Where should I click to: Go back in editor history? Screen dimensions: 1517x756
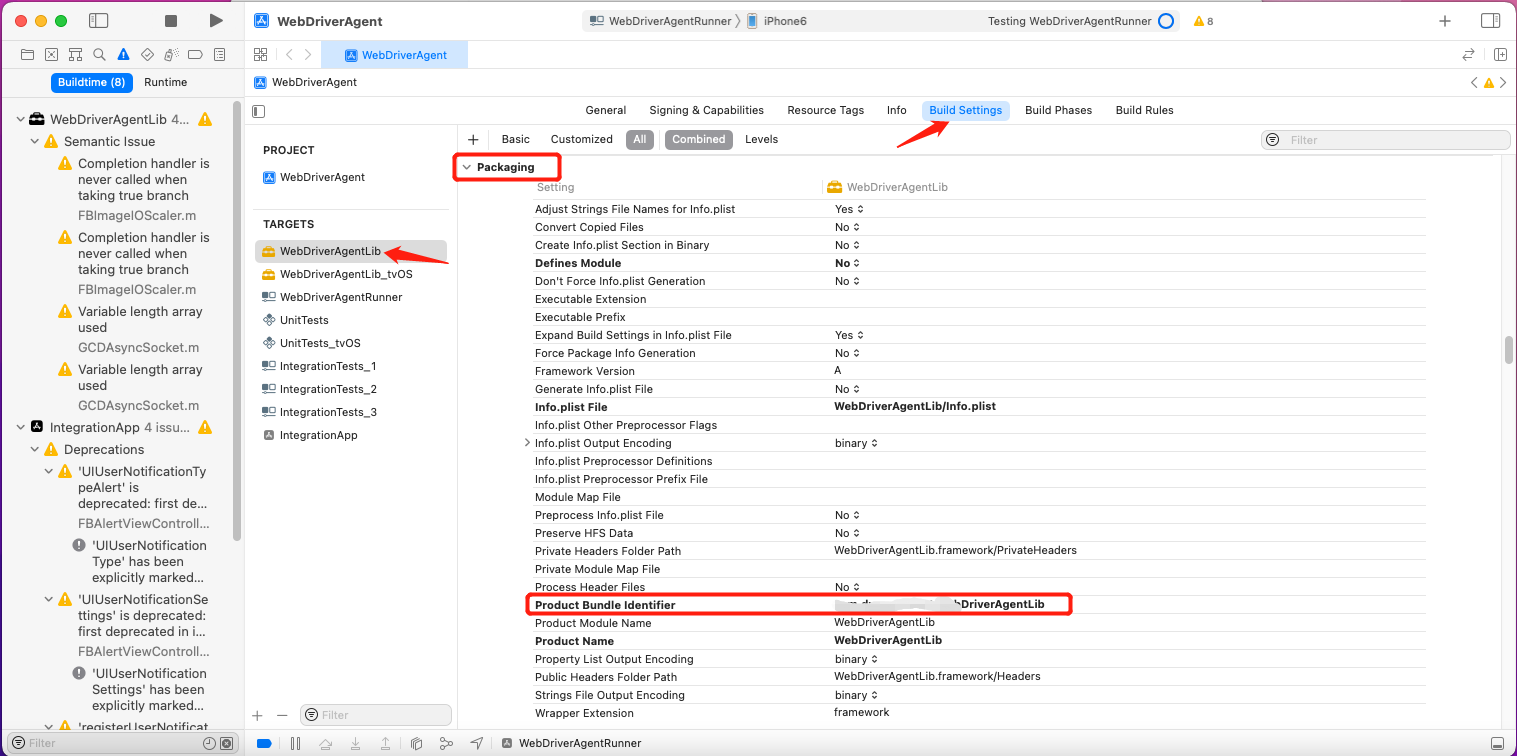pos(289,55)
